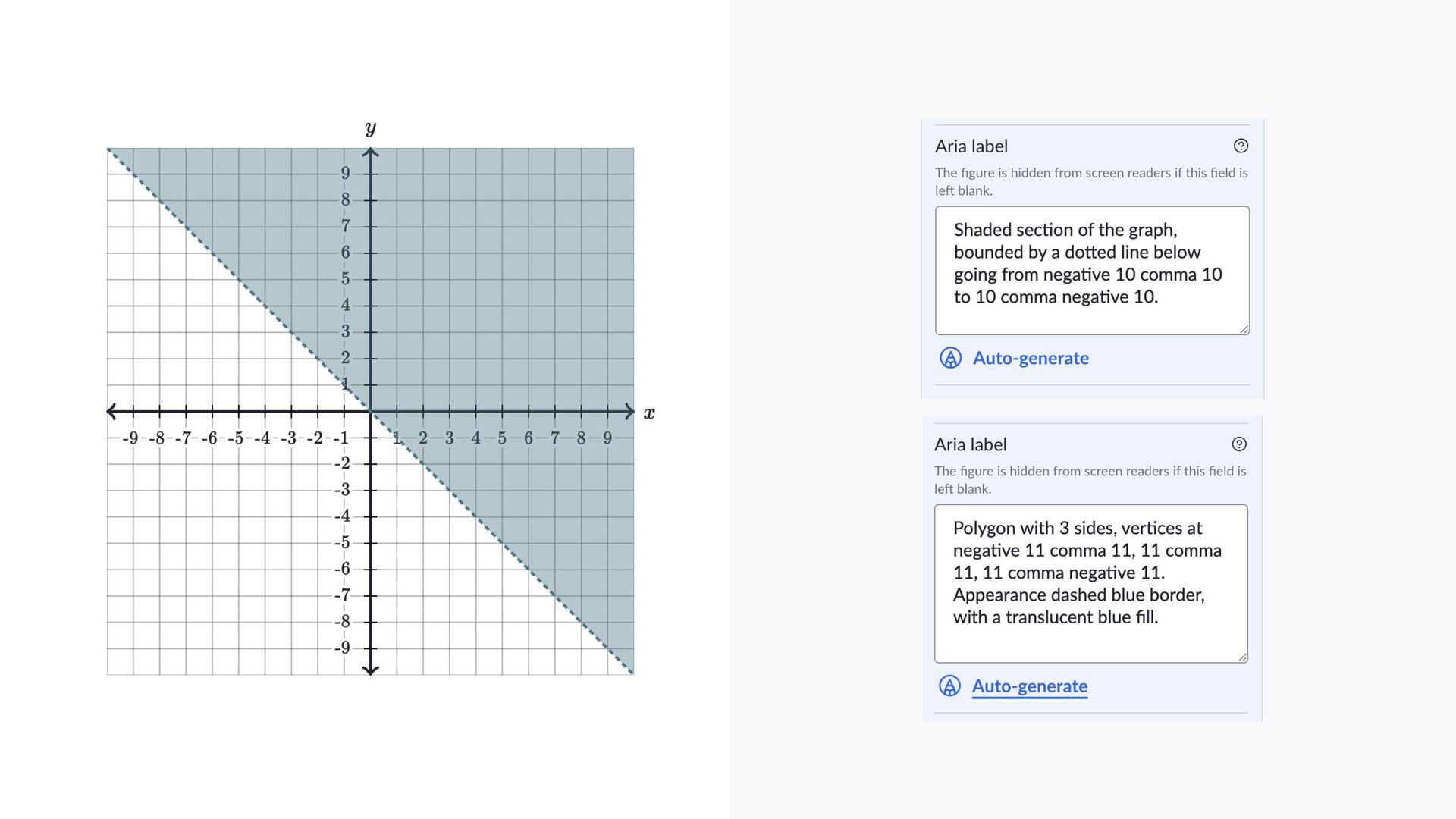Focus the text box starting with "Shaded section"

(x=1091, y=270)
